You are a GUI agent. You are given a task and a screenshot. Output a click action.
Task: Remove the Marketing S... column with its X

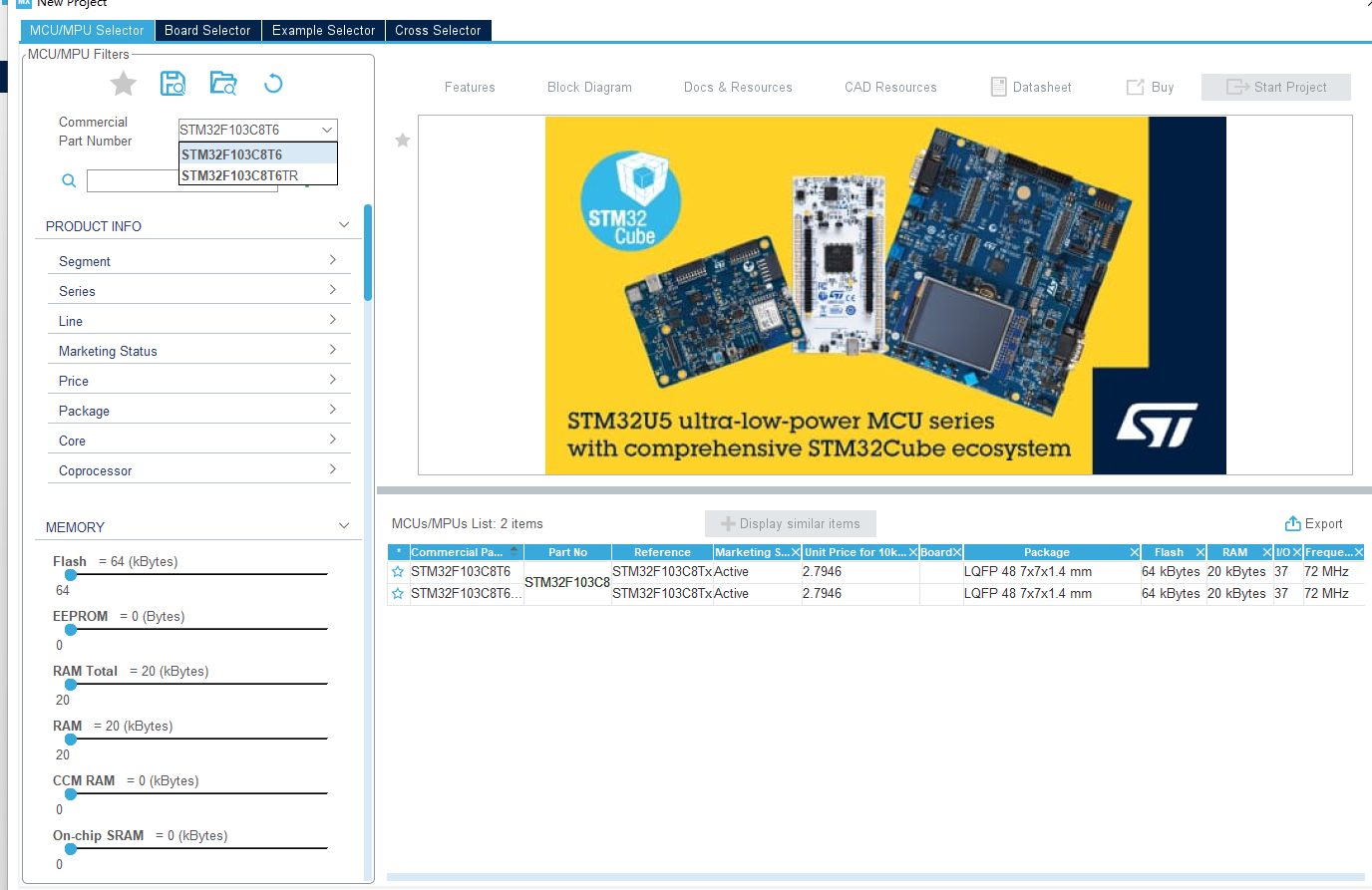[x=796, y=552]
